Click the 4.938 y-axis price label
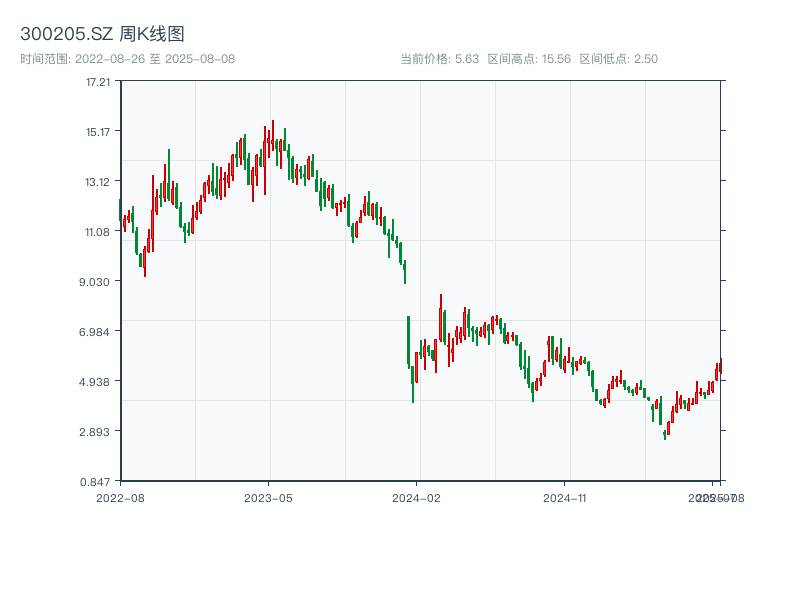The image size is (800, 600). (x=98, y=382)
